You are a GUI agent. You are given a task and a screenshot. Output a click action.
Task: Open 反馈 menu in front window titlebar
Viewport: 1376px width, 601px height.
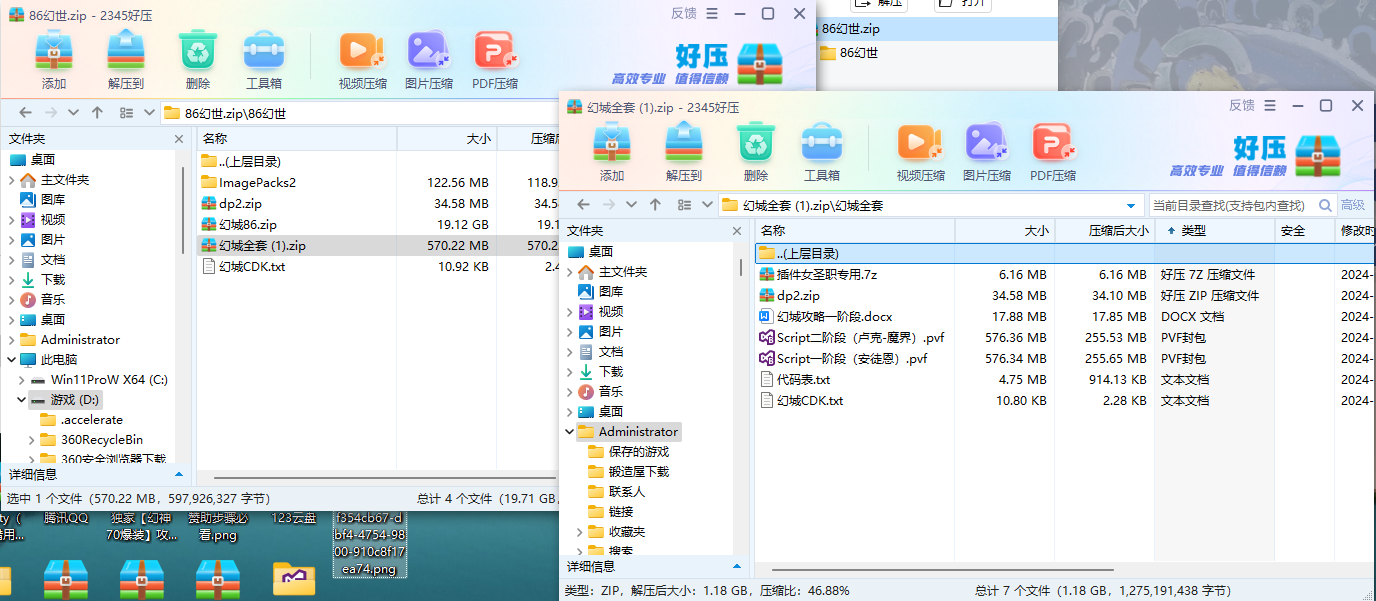(x=1241, y=106)
